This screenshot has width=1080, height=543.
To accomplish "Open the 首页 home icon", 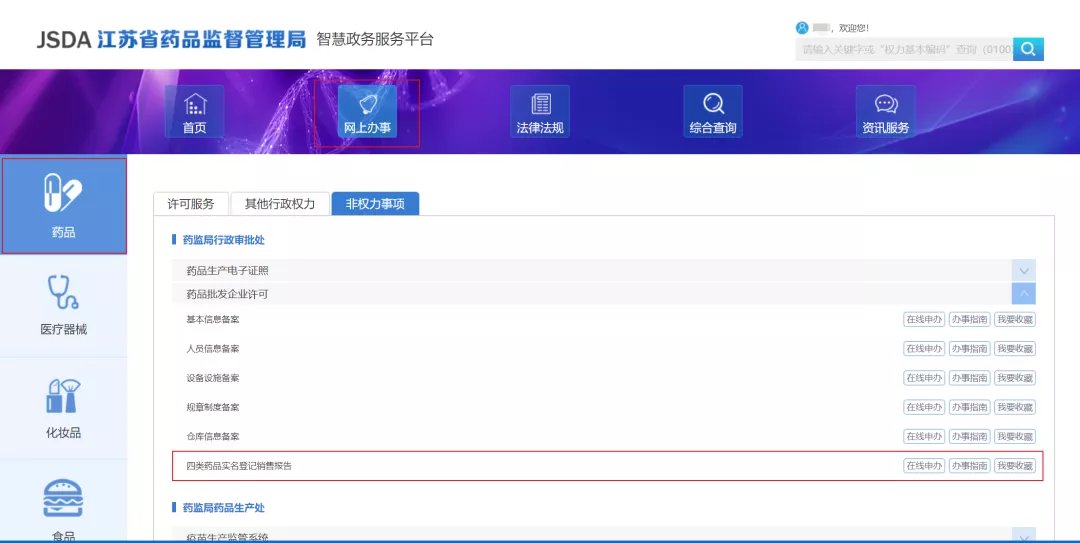I will pyautogui.click(x=194, y=112).
